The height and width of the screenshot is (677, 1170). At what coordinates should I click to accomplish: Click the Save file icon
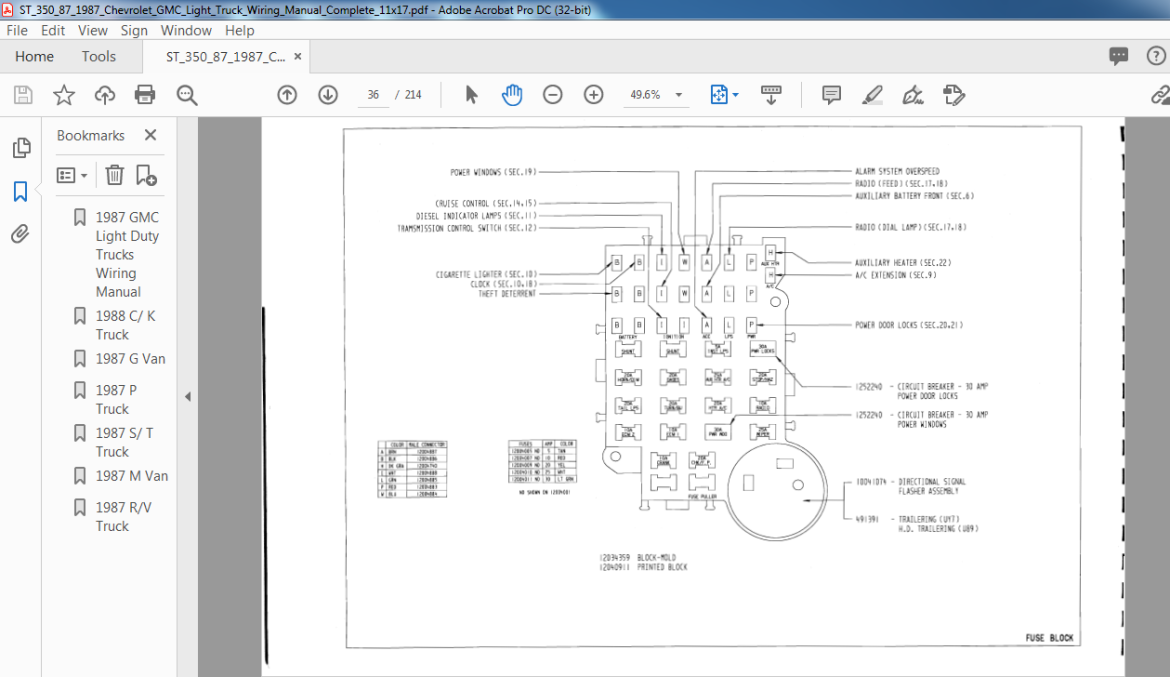pyautogui.click(x=23, y=95)
